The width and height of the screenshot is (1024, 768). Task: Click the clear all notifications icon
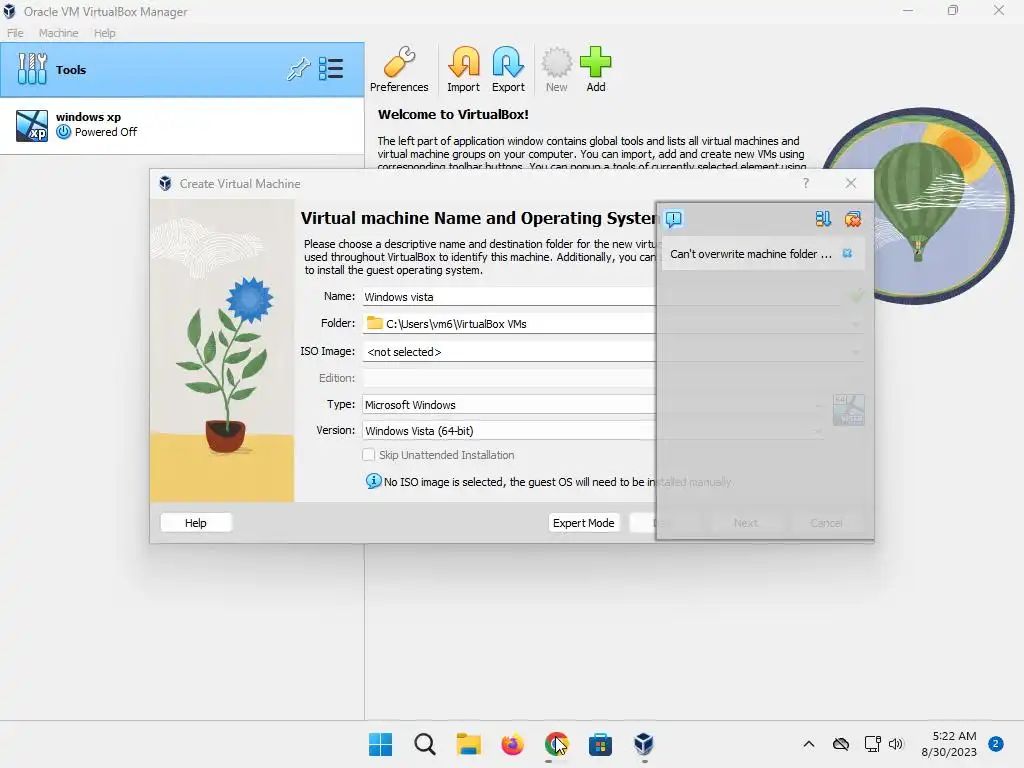click(x=853, y=219)
